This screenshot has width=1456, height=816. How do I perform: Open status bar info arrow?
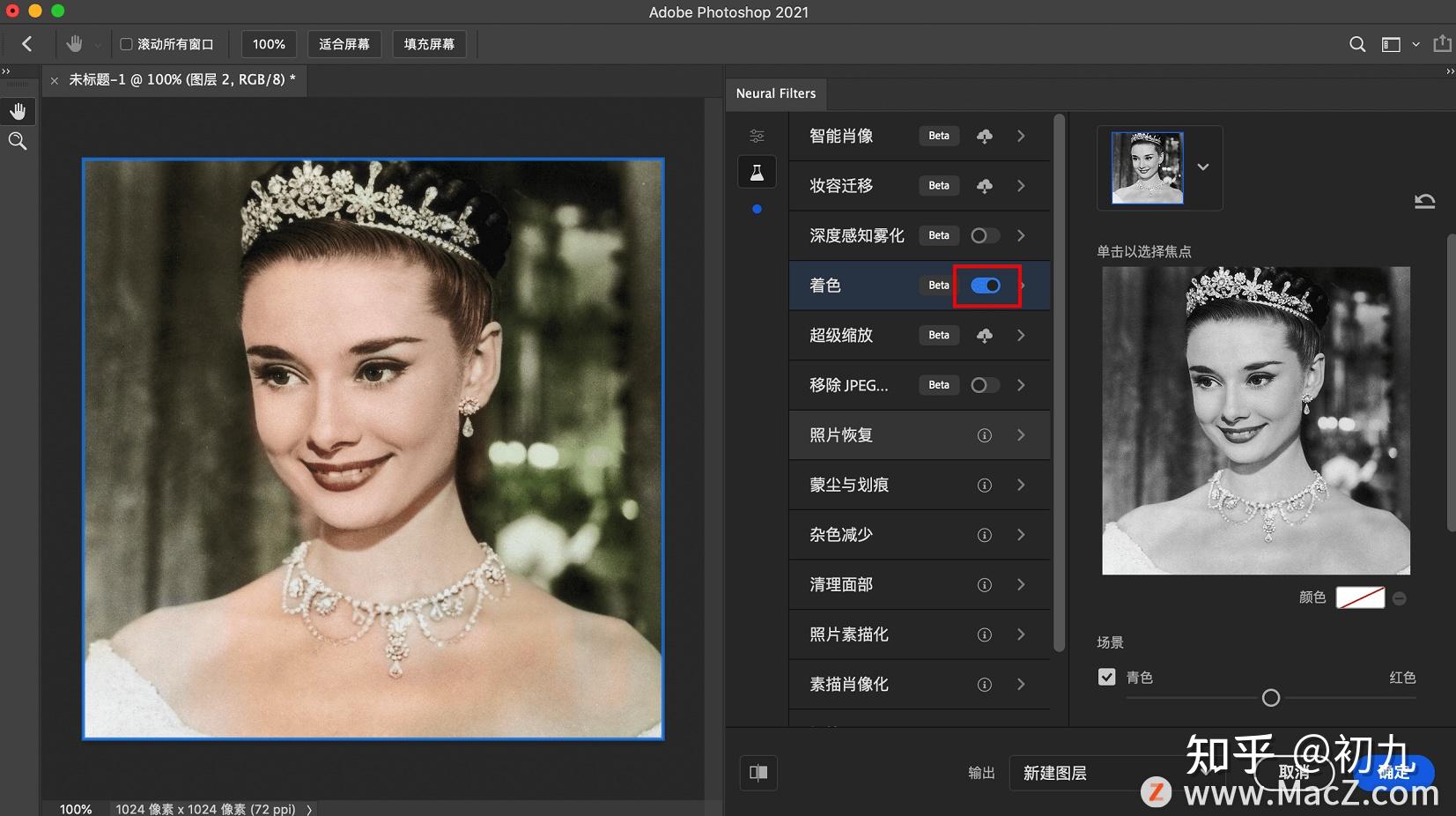tap(309, 809)
